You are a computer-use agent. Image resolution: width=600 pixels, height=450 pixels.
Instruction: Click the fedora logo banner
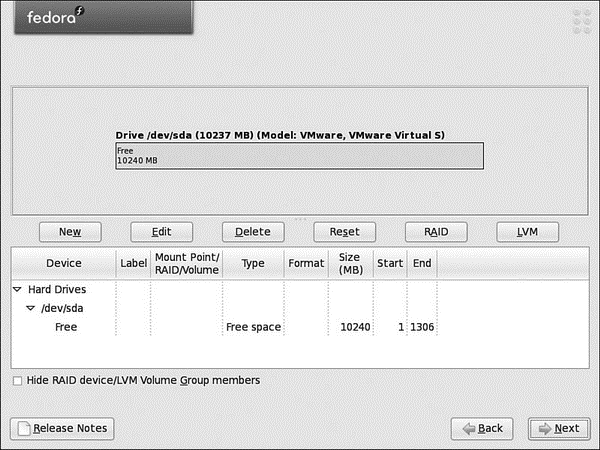pyautogui.click(x=104, y=17)
